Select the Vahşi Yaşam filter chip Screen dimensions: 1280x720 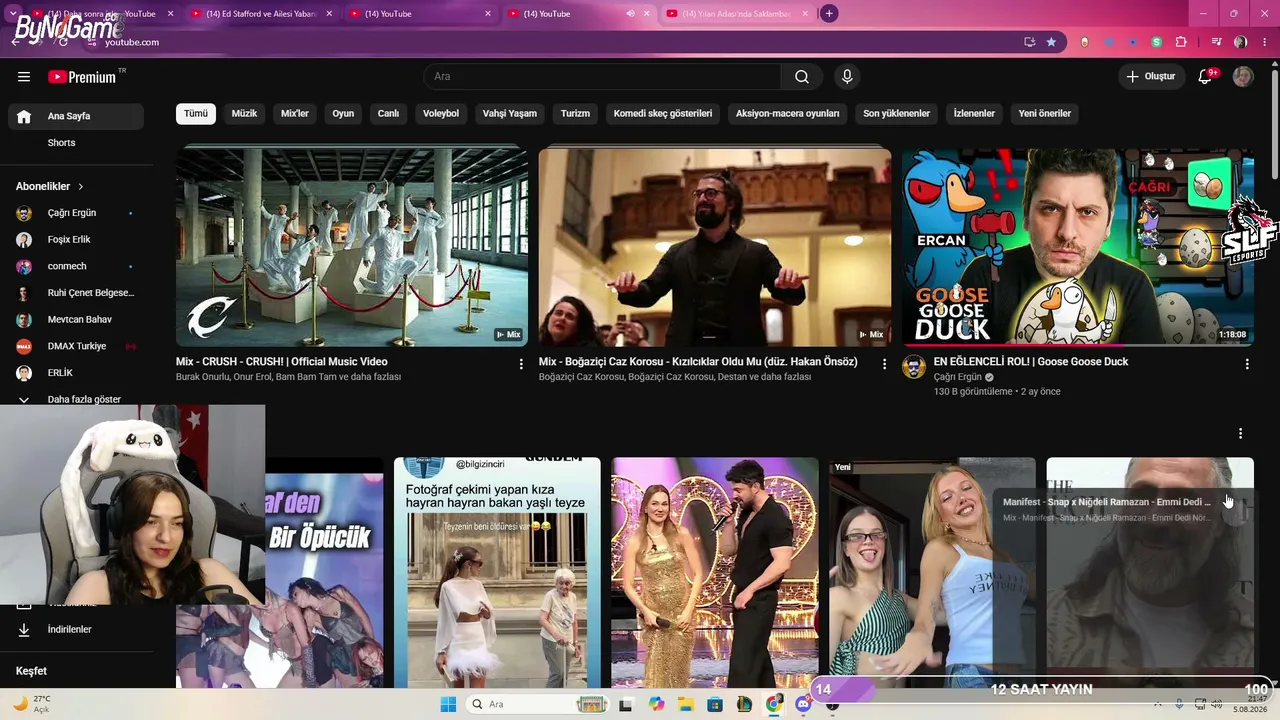tap(510, 114)
